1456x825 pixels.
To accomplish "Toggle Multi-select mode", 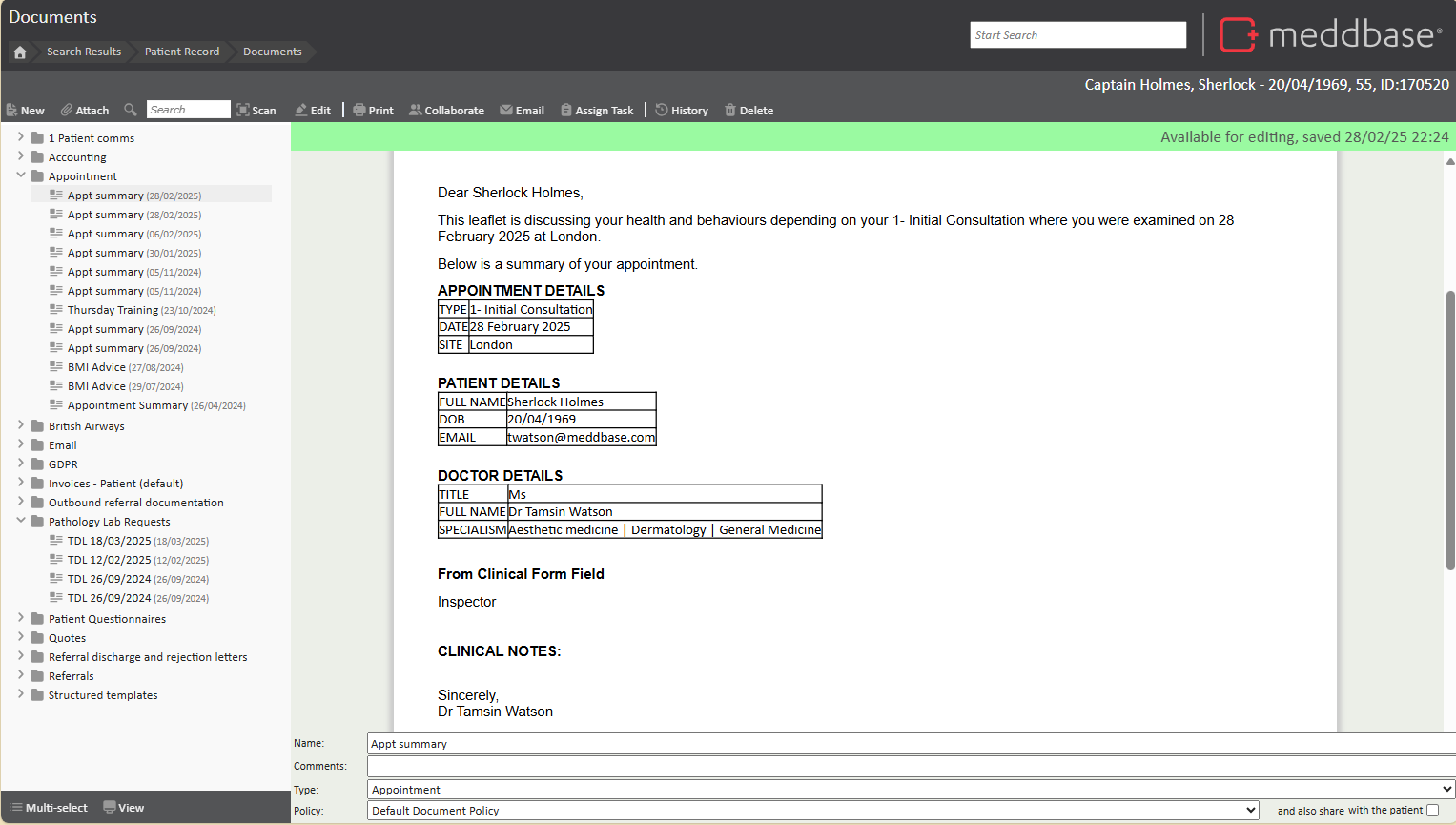I will click(x=49, y=808).
